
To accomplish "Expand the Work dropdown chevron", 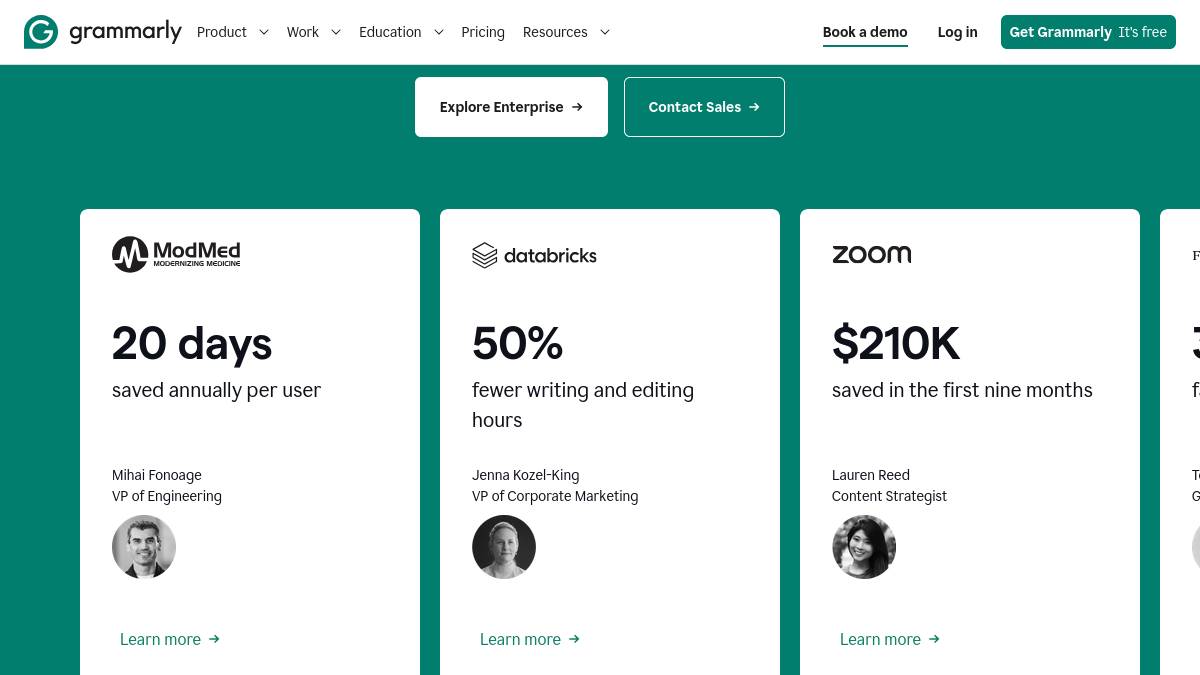I will (x=336, y=32).
